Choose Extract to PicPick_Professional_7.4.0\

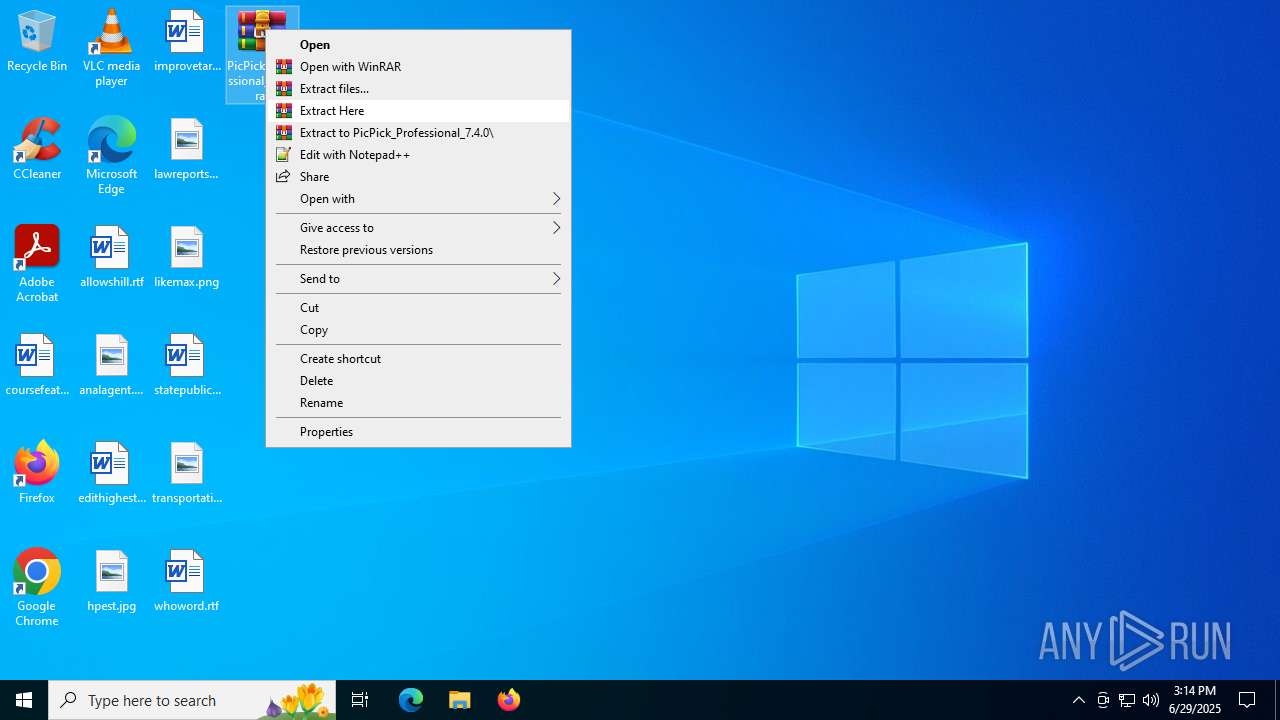[x=418, y=133]
